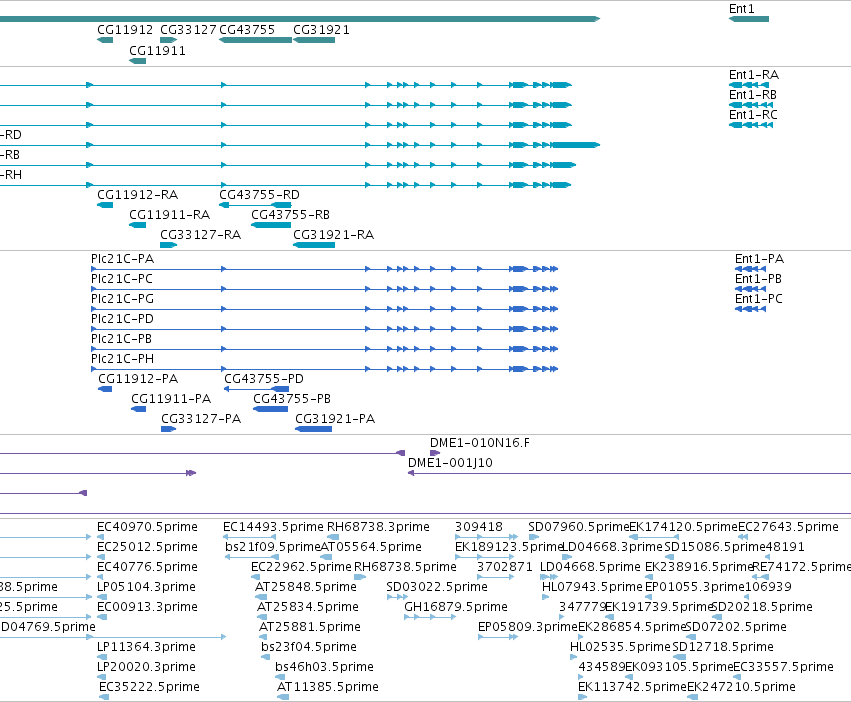The image size is (851, 702).
Task: Click the Ent1-PA protein label
Action: (759, 258)
